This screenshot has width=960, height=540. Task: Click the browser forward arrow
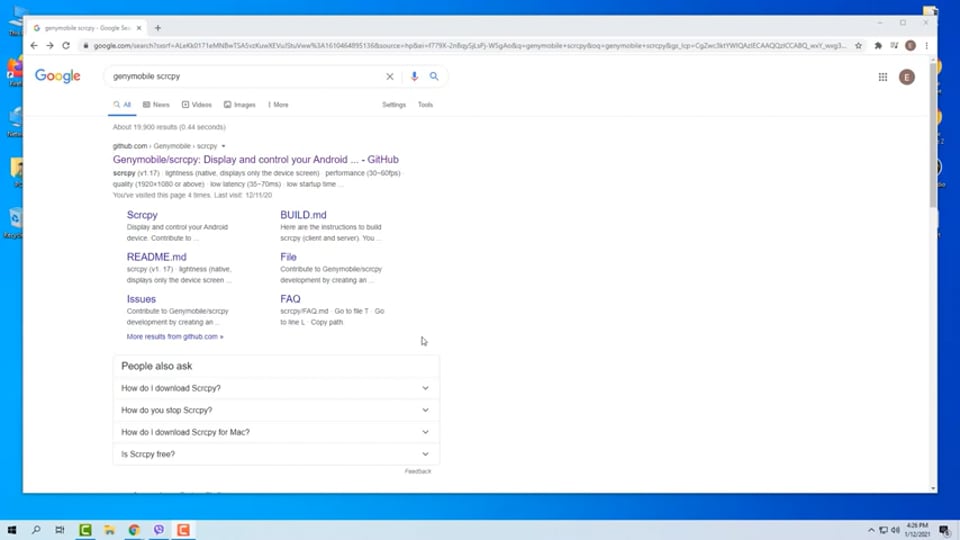[50, 45]
